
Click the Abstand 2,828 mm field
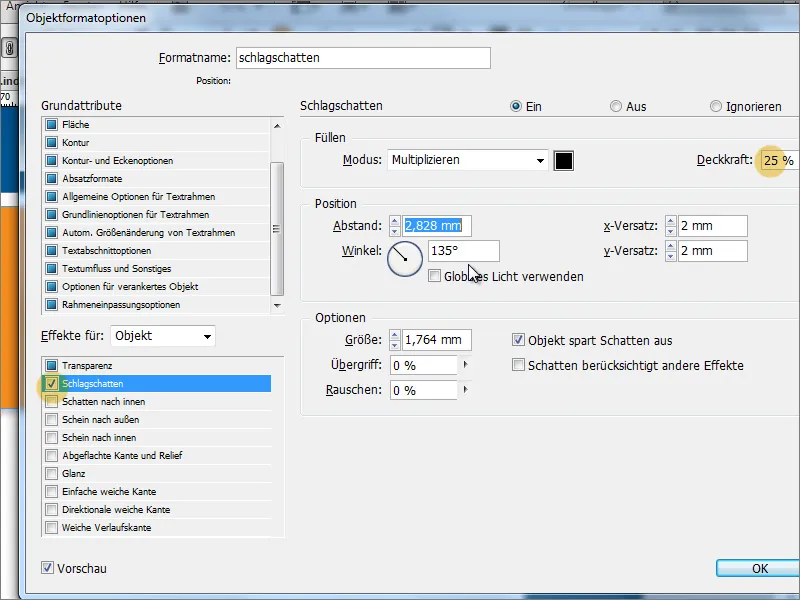[437, 226]
